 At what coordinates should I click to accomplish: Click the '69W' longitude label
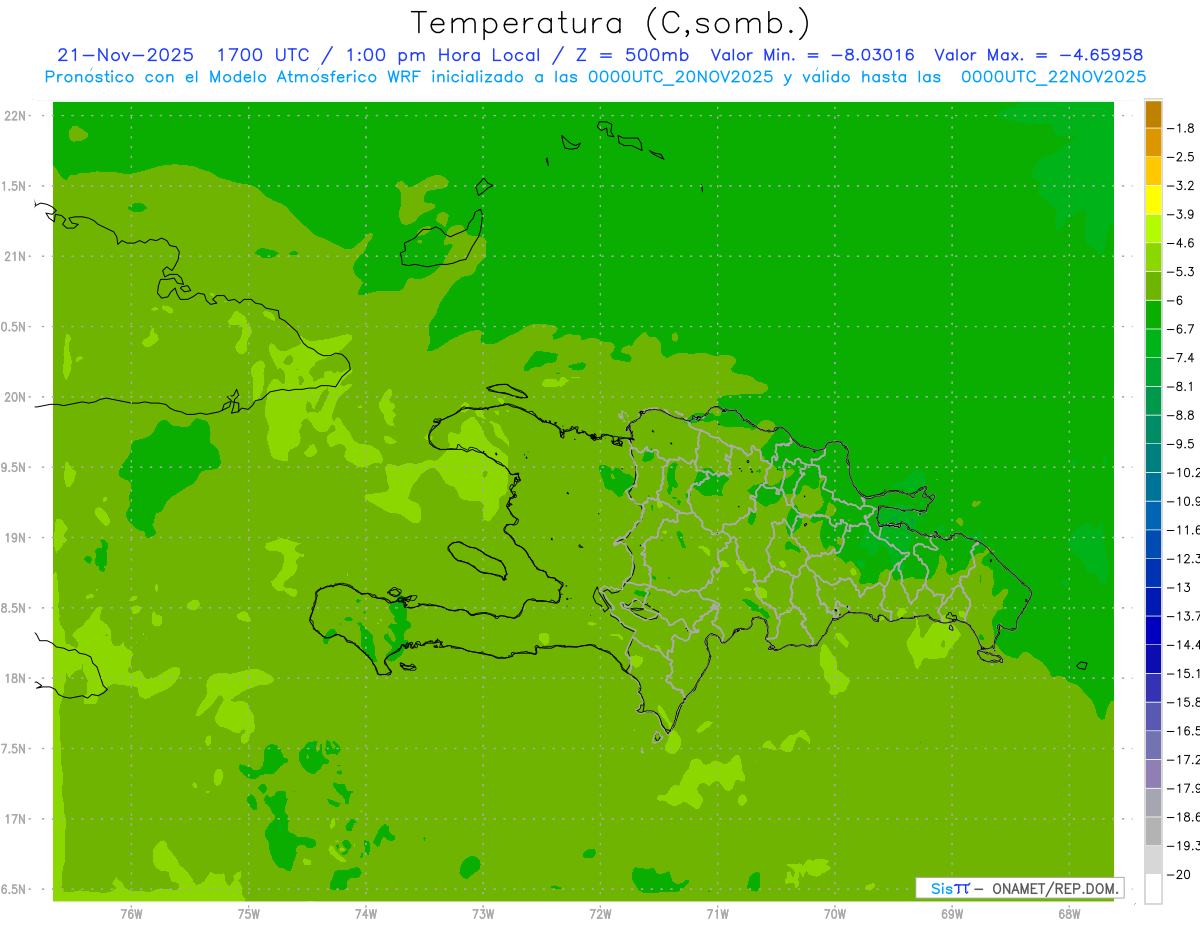(952, 914)
